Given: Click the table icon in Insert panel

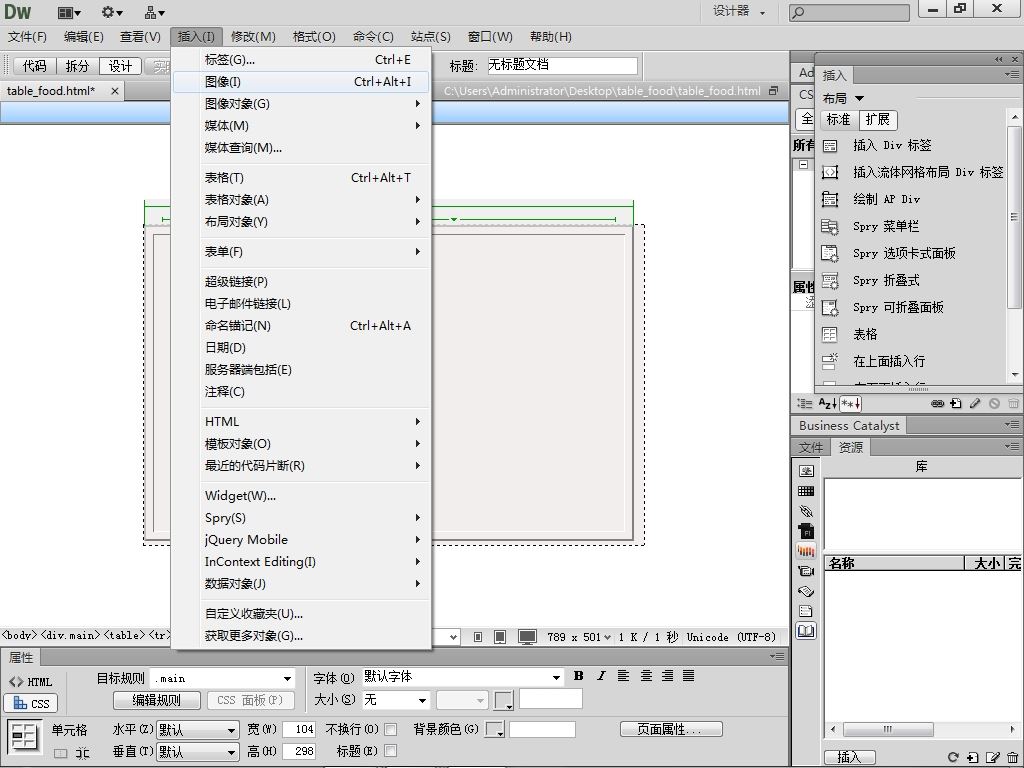Looking at the screenshot, I should (x=829, y=334).
